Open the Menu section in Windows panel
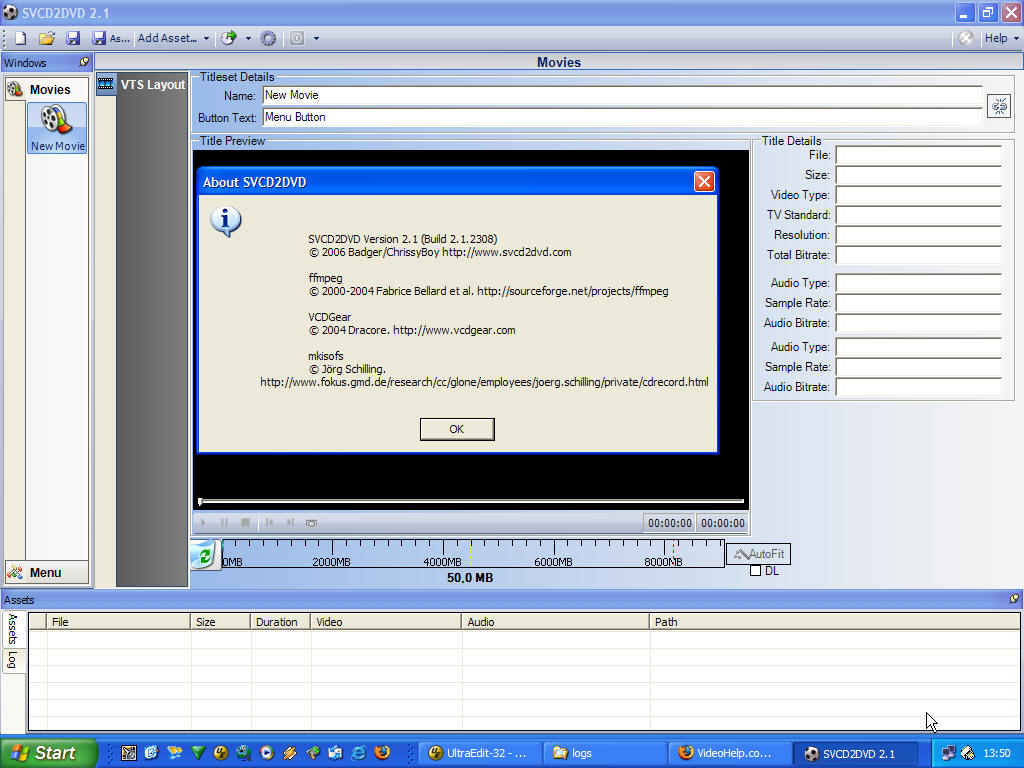Screen dimensions: 1024x768 tap(47, 572)
